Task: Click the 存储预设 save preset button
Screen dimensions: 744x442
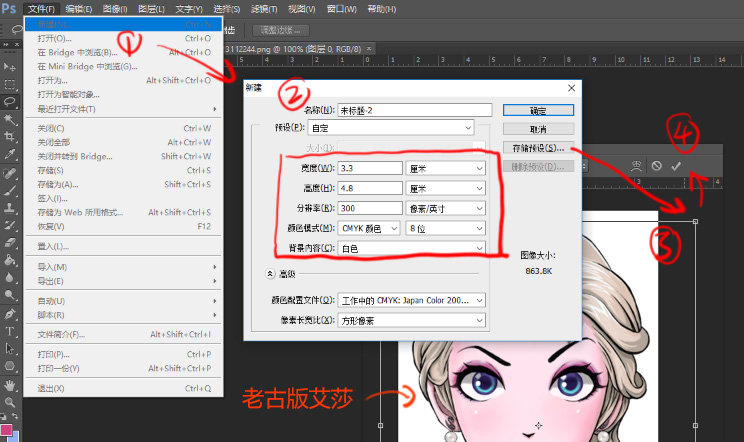Action: pos(538,148)
